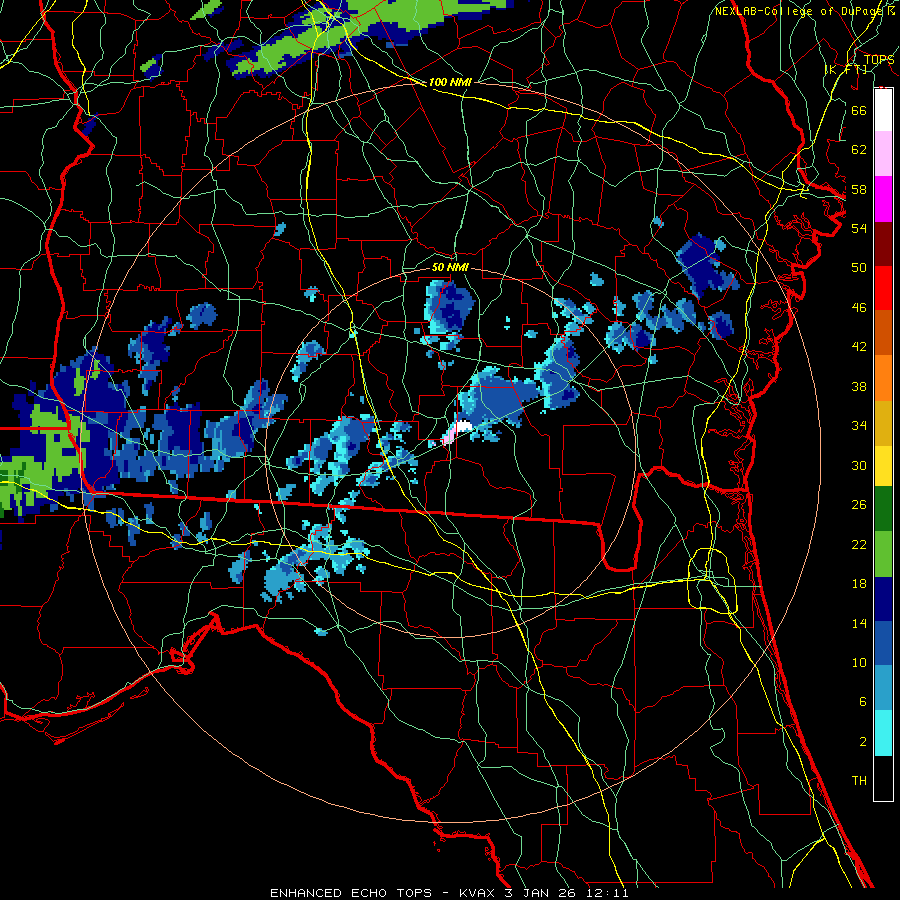
Task: Click the '50' legend value
Action: [859, 268]
